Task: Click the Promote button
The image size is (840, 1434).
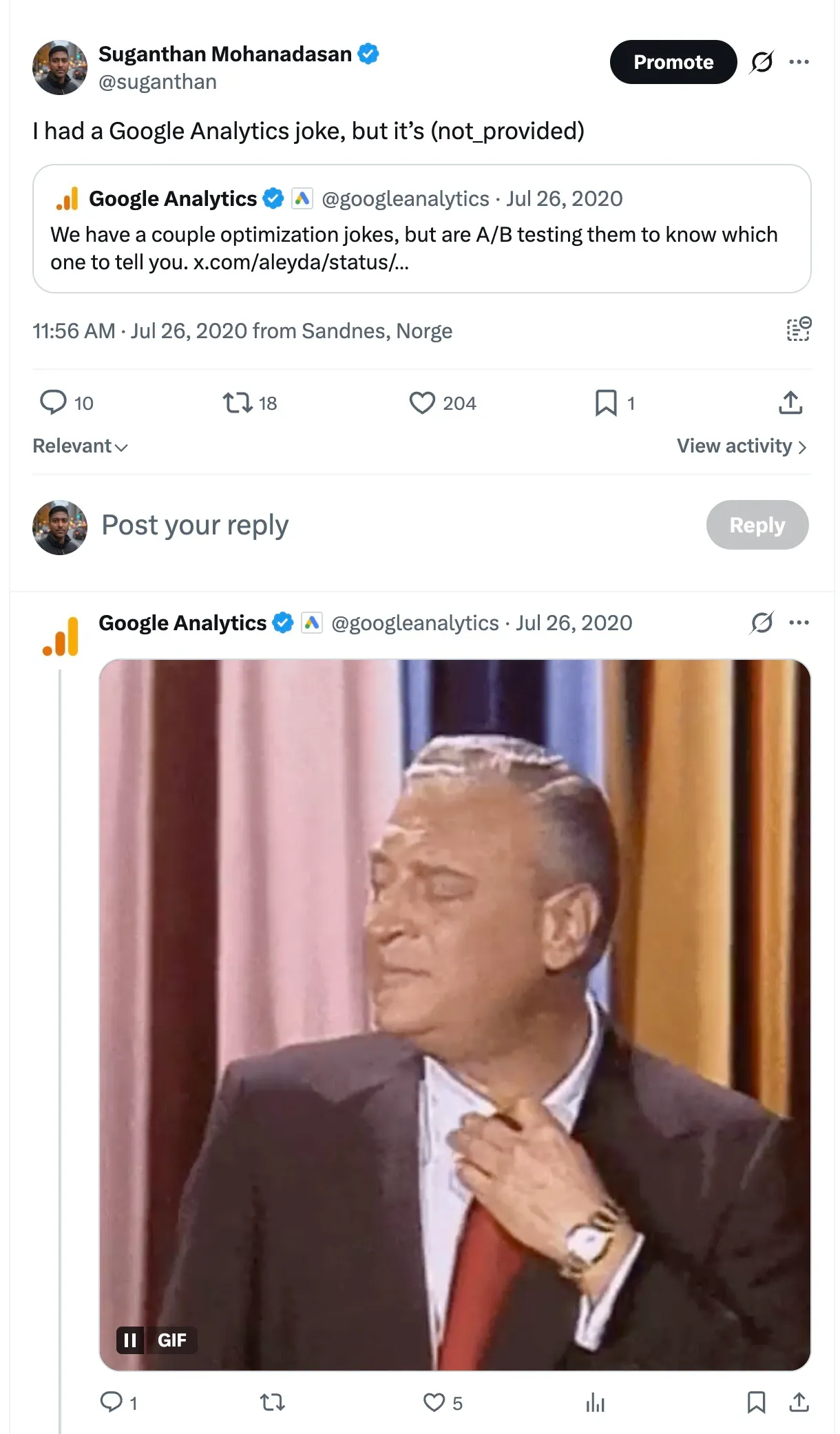Action: click(x=673, y=62)
